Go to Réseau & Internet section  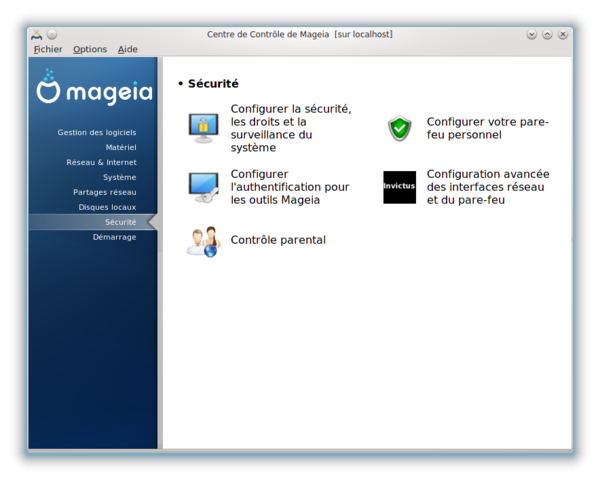click(x=101, y=162)
